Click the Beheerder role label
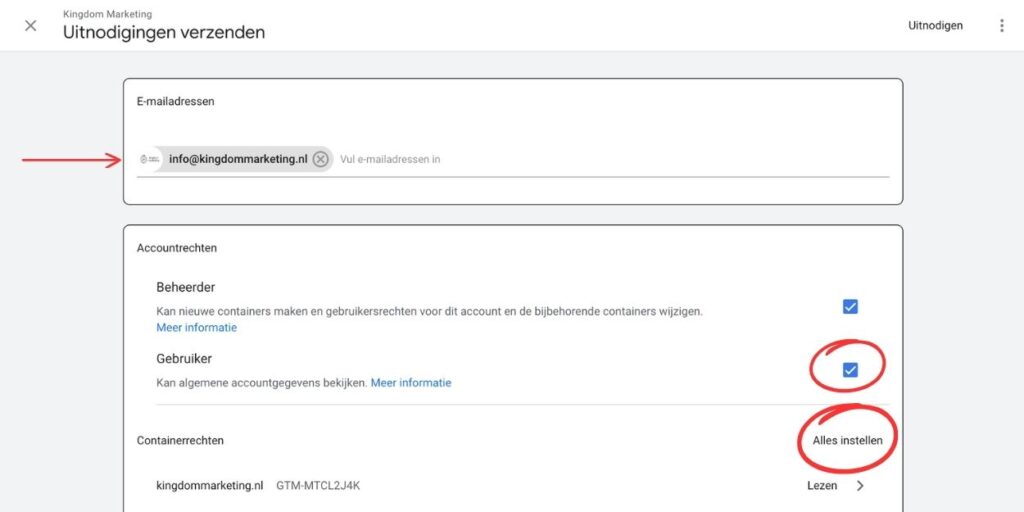This screenshot has height=512, width=1024. 186,287
